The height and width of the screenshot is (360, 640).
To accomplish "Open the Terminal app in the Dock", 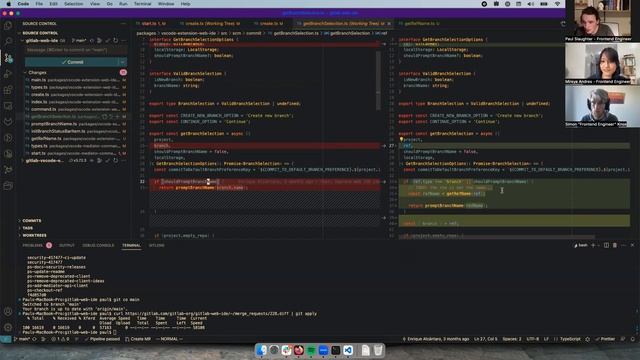I will point(336,350).
